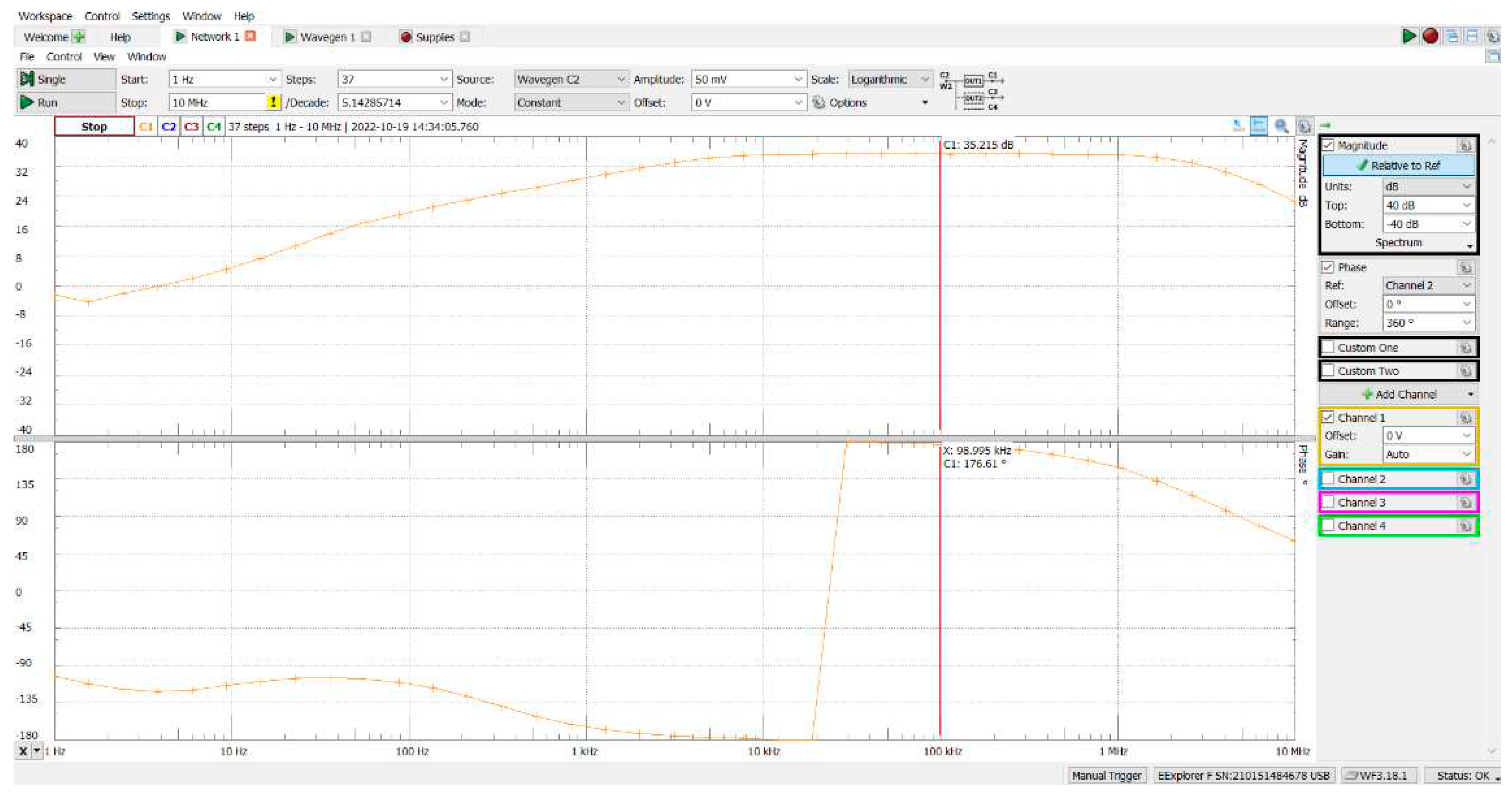Viewport: 1512px width, 797px height.
Task: Switch to the Wavegen 1 tab
Action: tap(327, 37)
